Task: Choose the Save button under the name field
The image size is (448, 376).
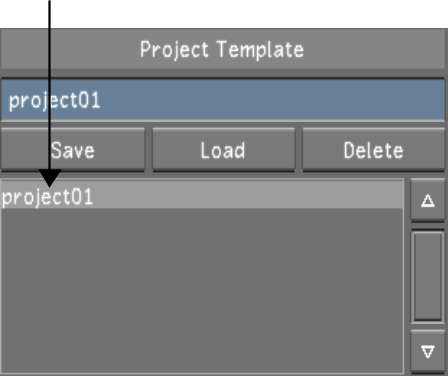Action: coord(73,150)
